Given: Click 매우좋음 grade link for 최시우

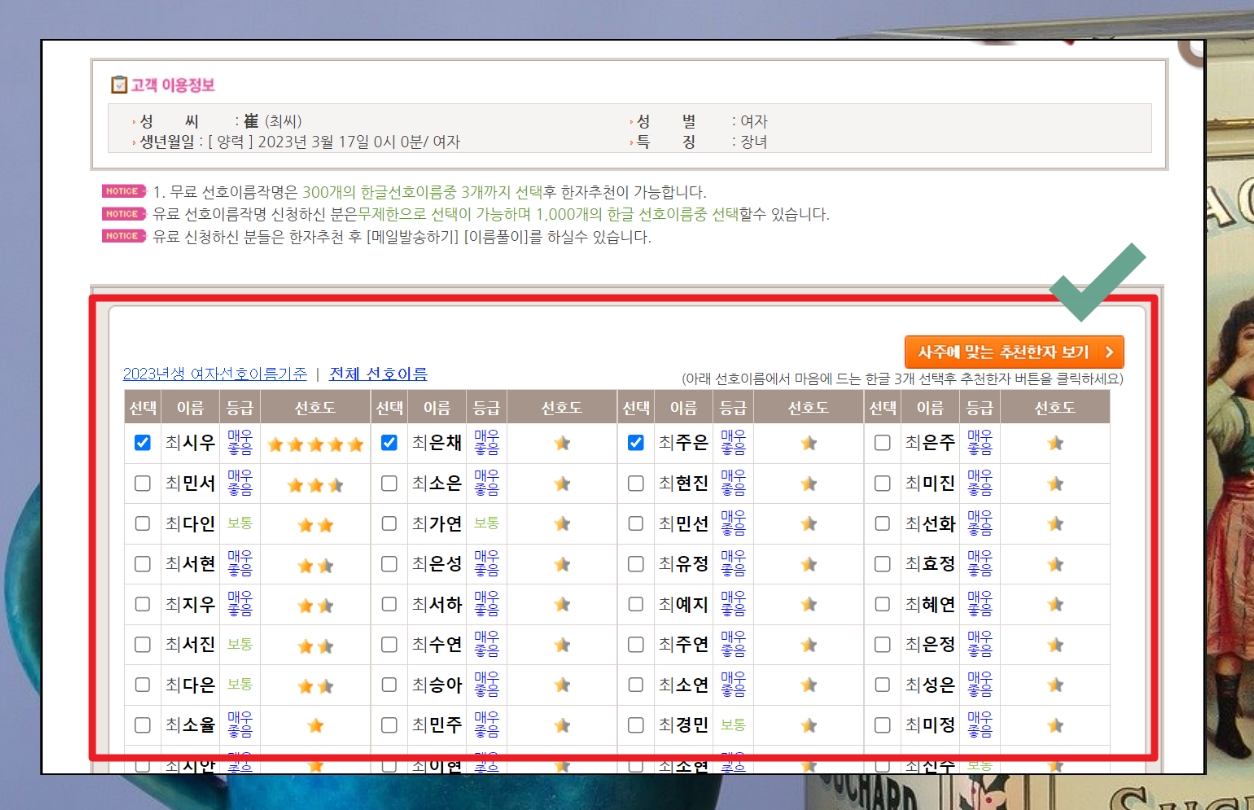Looking at the screenshot, I should (x=240, y=443).
